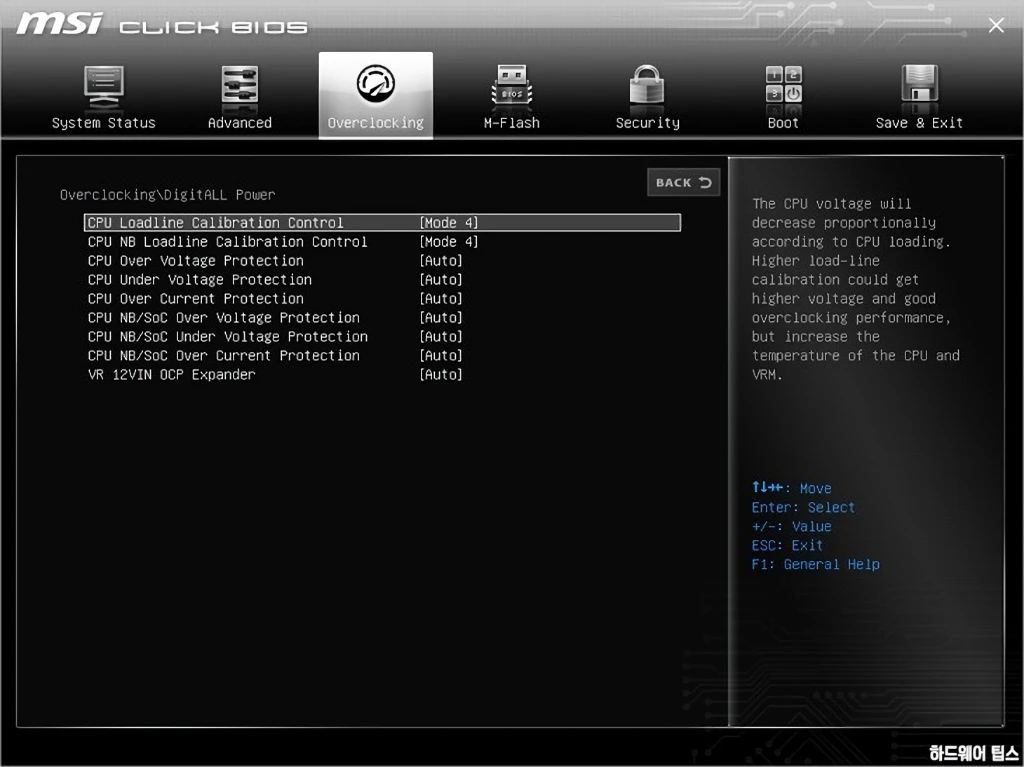Select the CPU NB/SoC Over Voltage Protection label
This screenshot has height=767, width=1024.
pyautogui.click(x=223, y=318)
